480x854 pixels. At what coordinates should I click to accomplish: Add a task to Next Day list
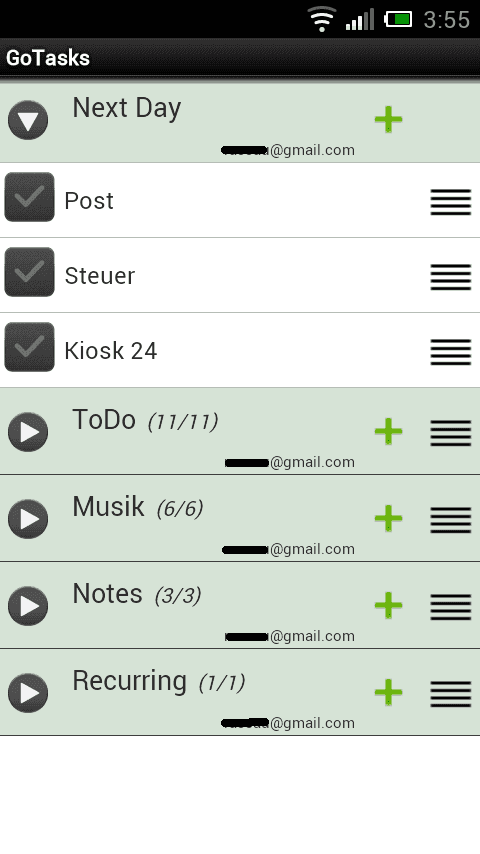pyautogui.click(x=388, y=120)
